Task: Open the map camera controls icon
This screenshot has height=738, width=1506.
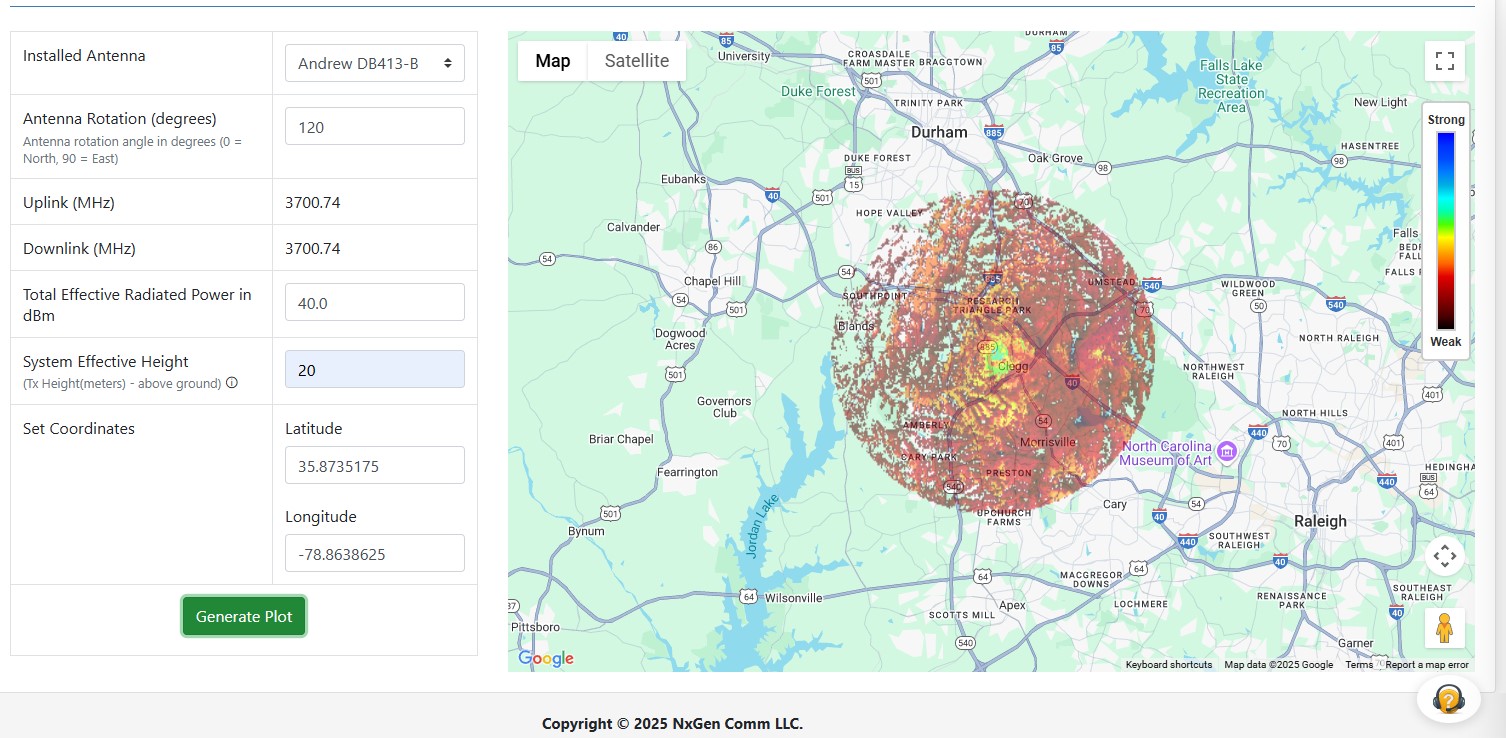Action: pyautogui.click(x=1444, y=555)
